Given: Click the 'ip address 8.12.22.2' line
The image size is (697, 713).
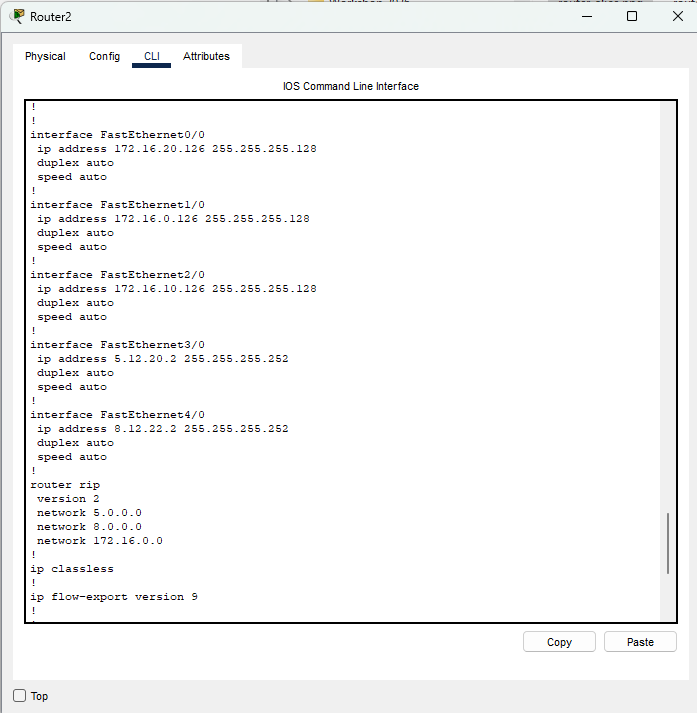Looking at the screenshot, I should [163, 429].
